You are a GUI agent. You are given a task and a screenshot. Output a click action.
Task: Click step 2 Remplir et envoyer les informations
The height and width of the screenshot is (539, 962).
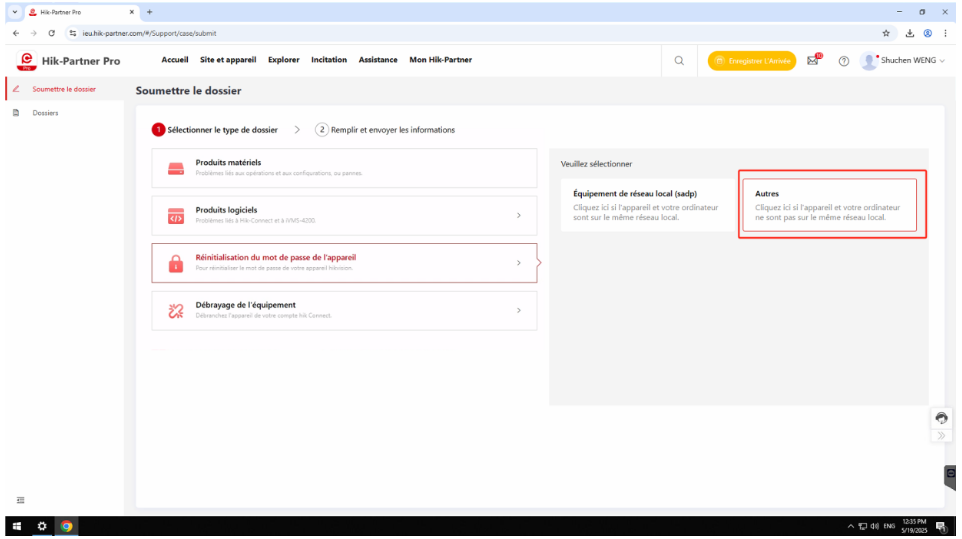[385, 130]
